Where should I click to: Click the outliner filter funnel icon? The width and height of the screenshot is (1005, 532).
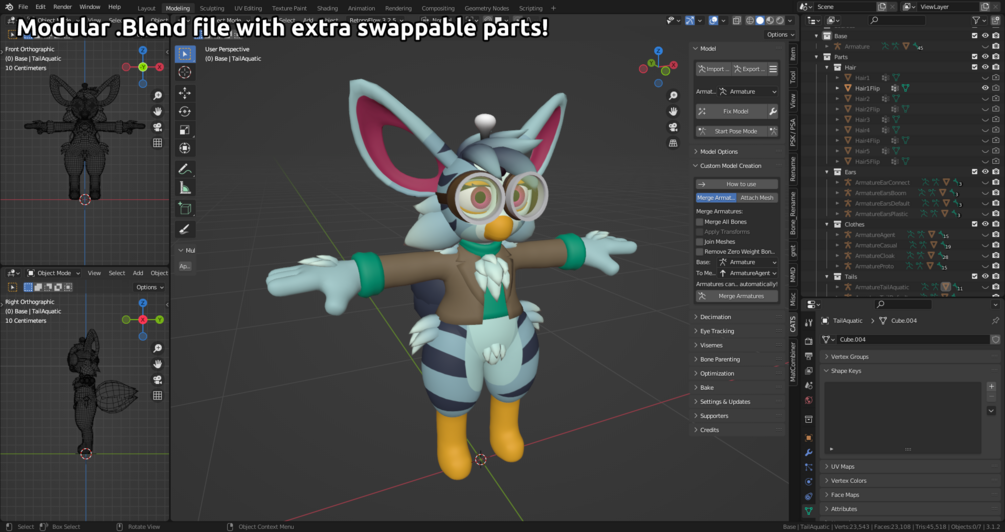pos(976,21)
